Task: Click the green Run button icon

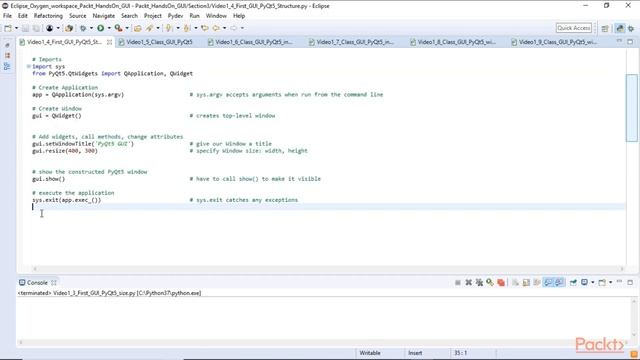Action: pos(100,28)
